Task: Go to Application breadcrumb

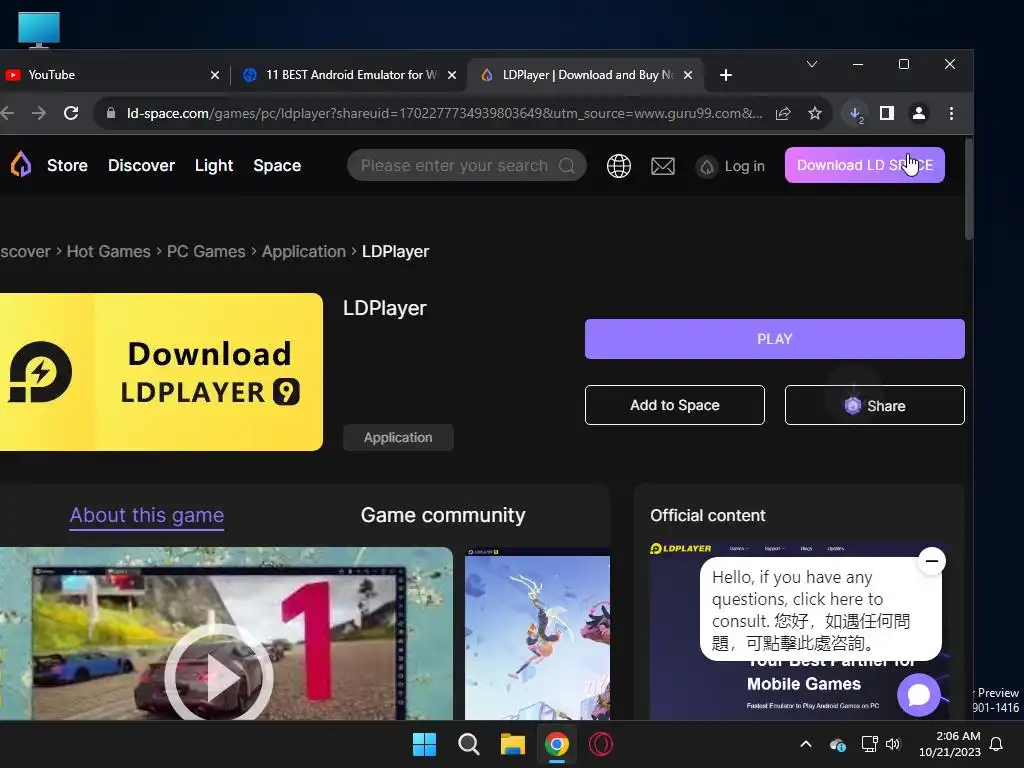Action: (304, 251)
